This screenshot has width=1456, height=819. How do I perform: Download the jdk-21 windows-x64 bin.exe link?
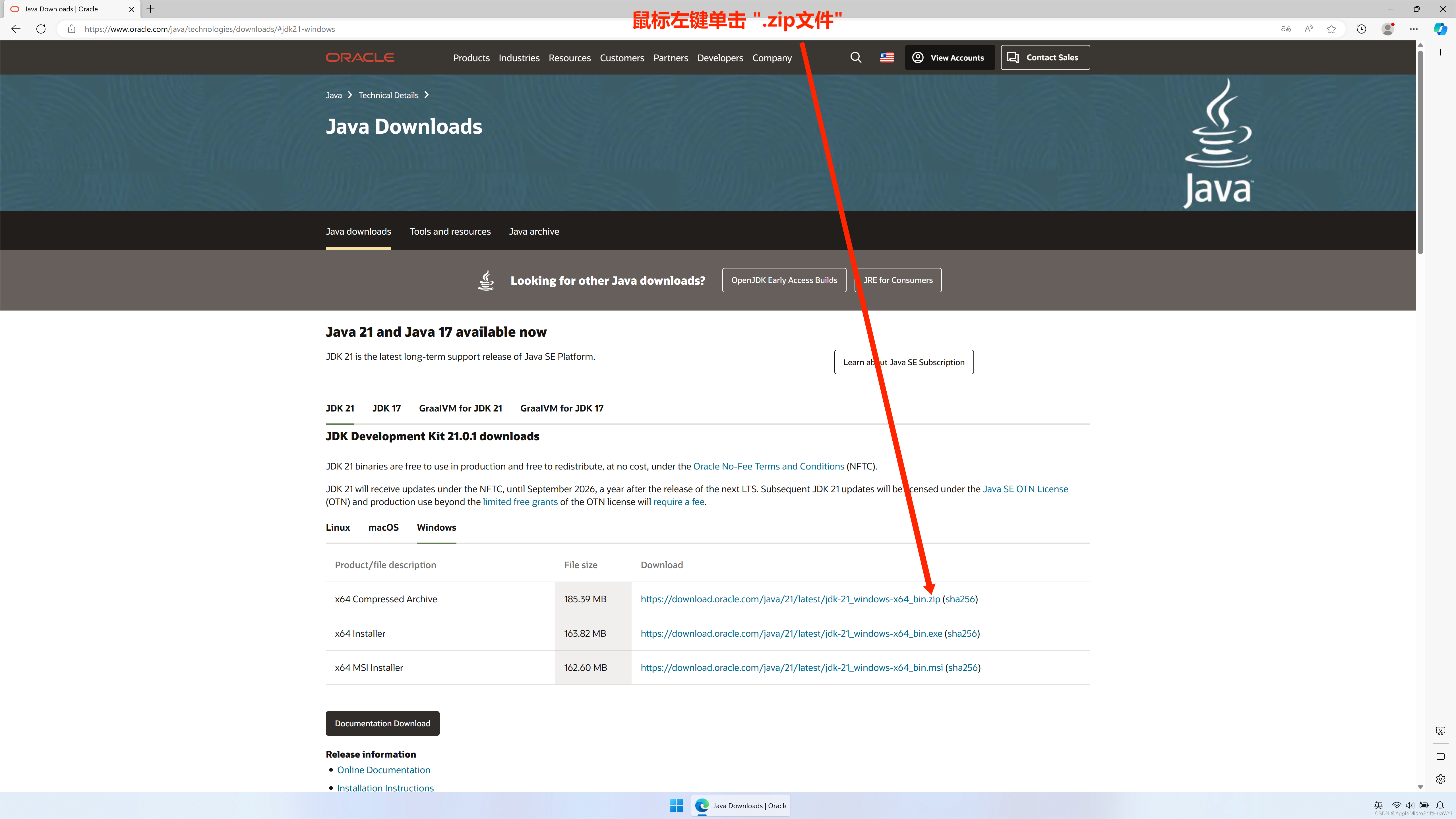pyautogui.click(x=791, y=634)
